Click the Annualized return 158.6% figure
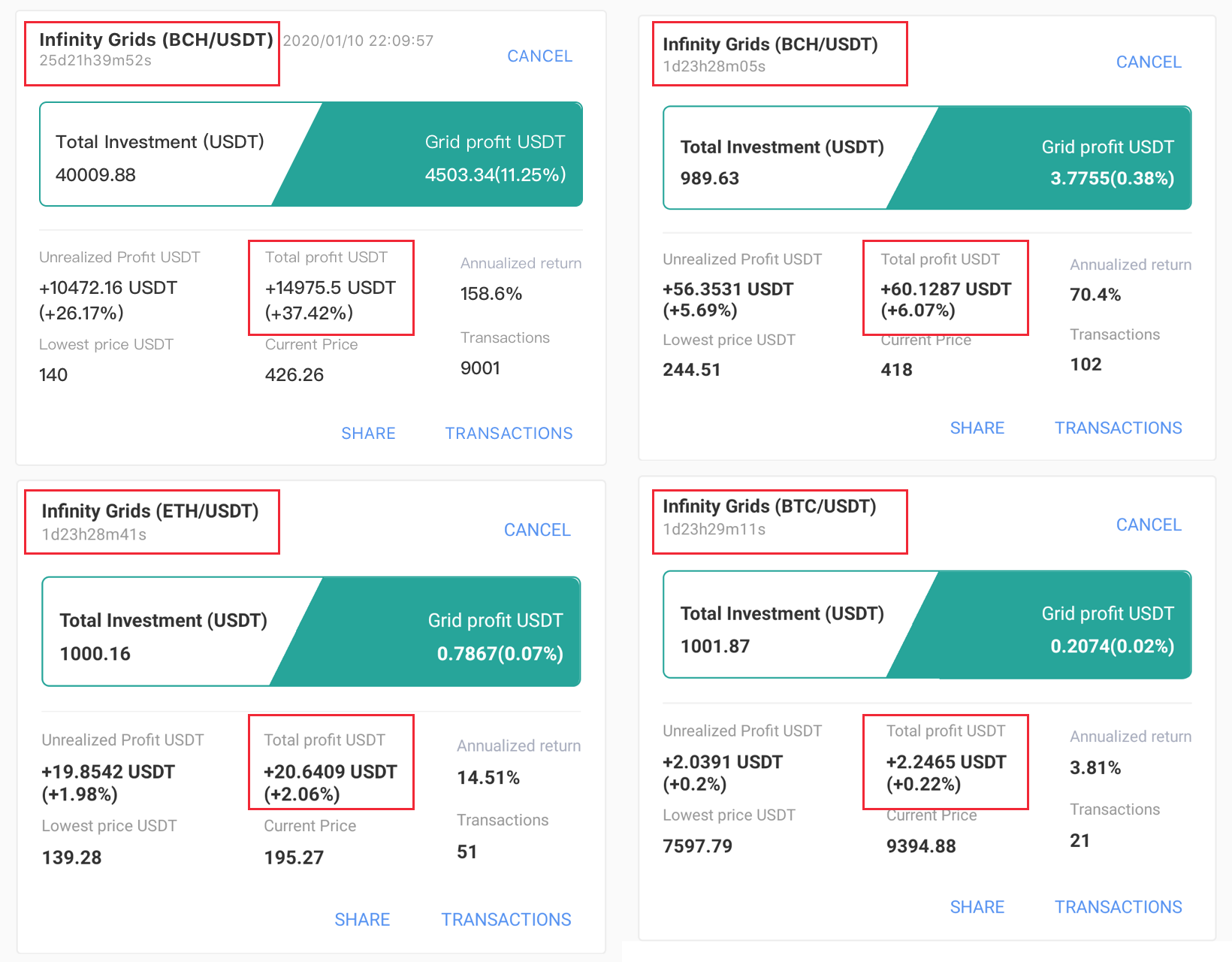The width and height of the screenshot is (1232, 962). (x=491, y=294)
